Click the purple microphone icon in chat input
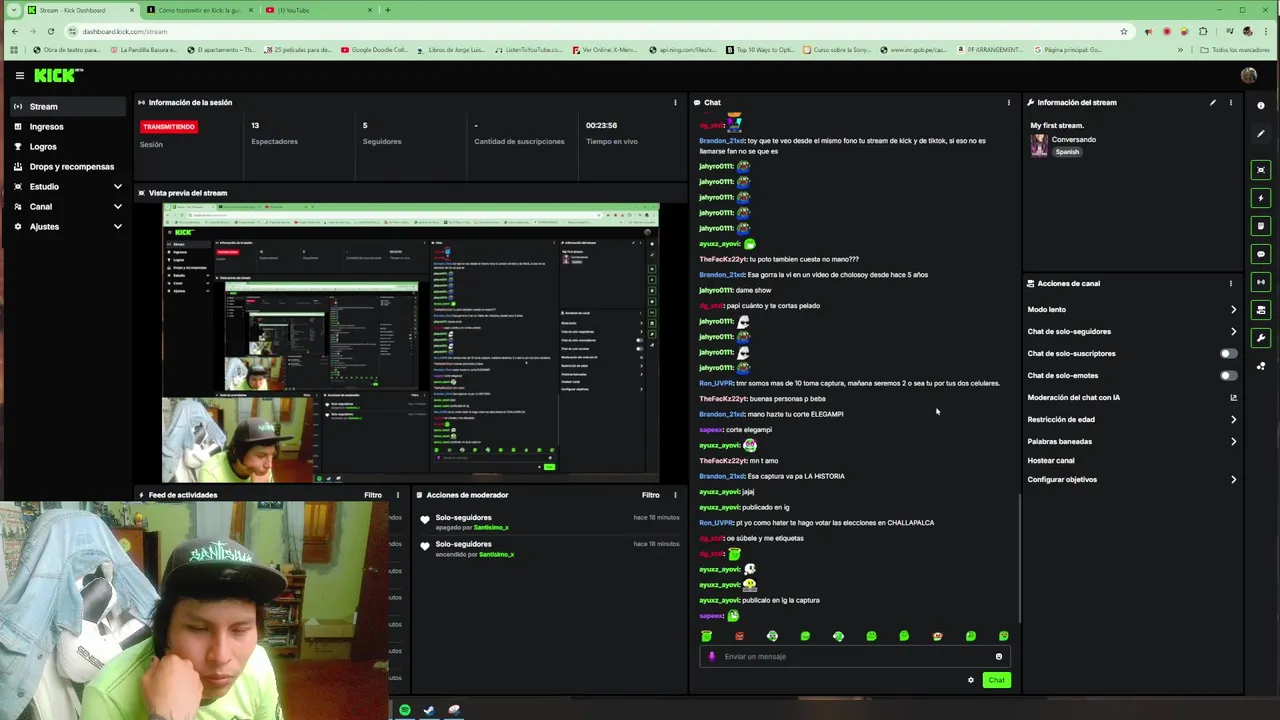The height and width of the screenshot is (720, 1280). pos(712,657)
